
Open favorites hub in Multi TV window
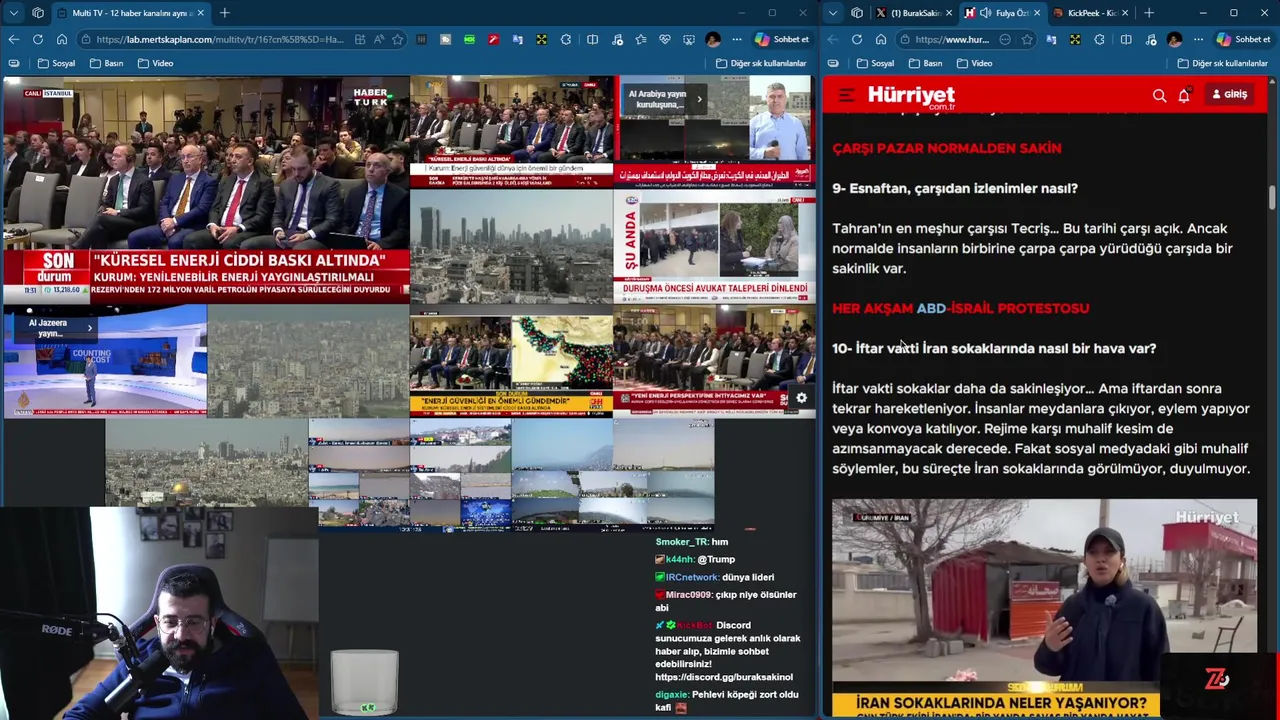coord(641,39)
